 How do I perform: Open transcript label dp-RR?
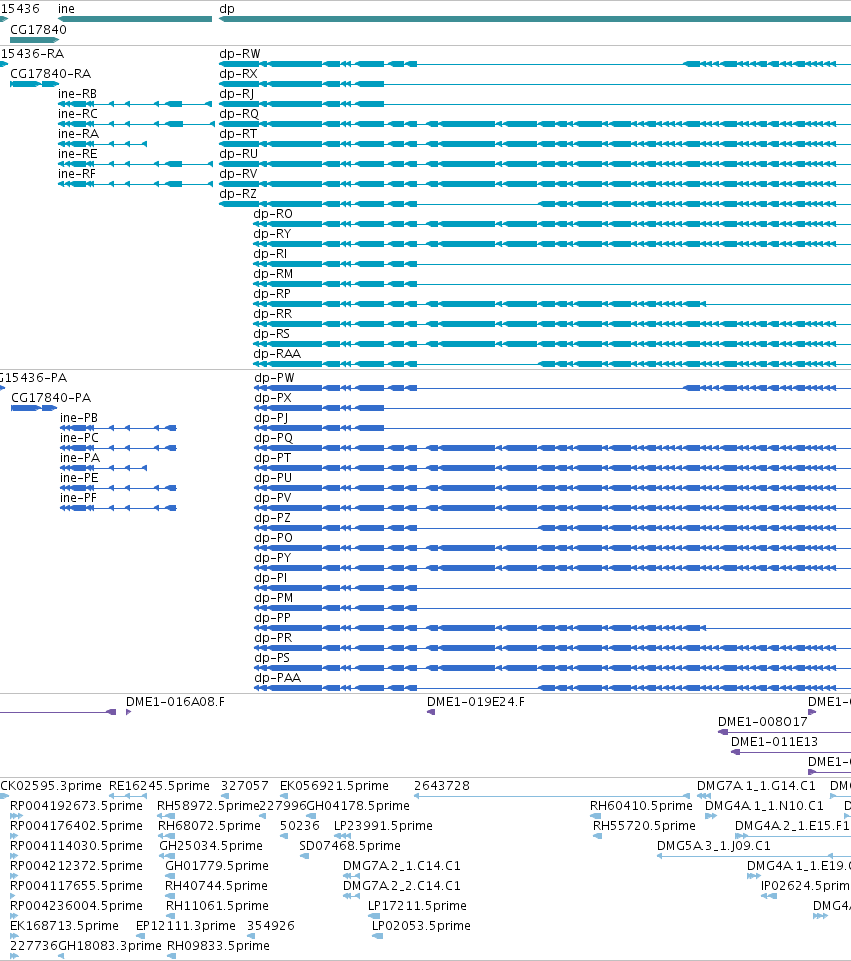273,314
